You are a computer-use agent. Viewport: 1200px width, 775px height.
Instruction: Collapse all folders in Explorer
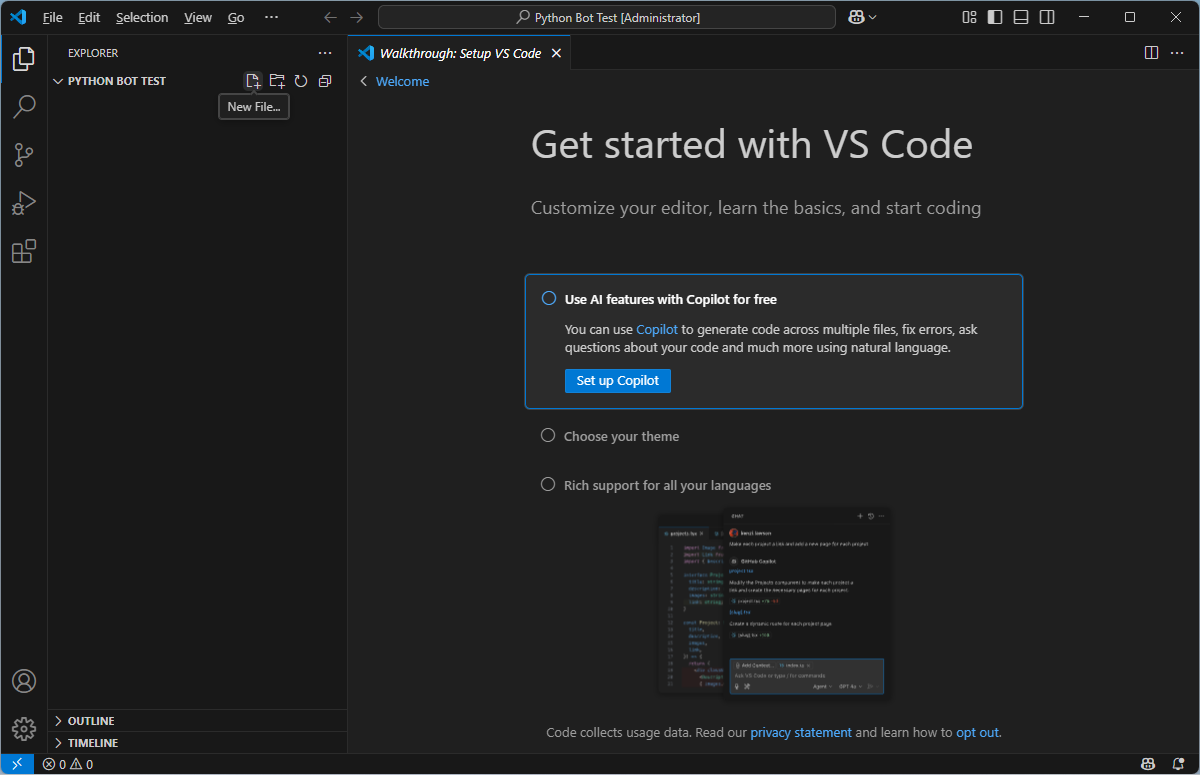click(325, 81)
